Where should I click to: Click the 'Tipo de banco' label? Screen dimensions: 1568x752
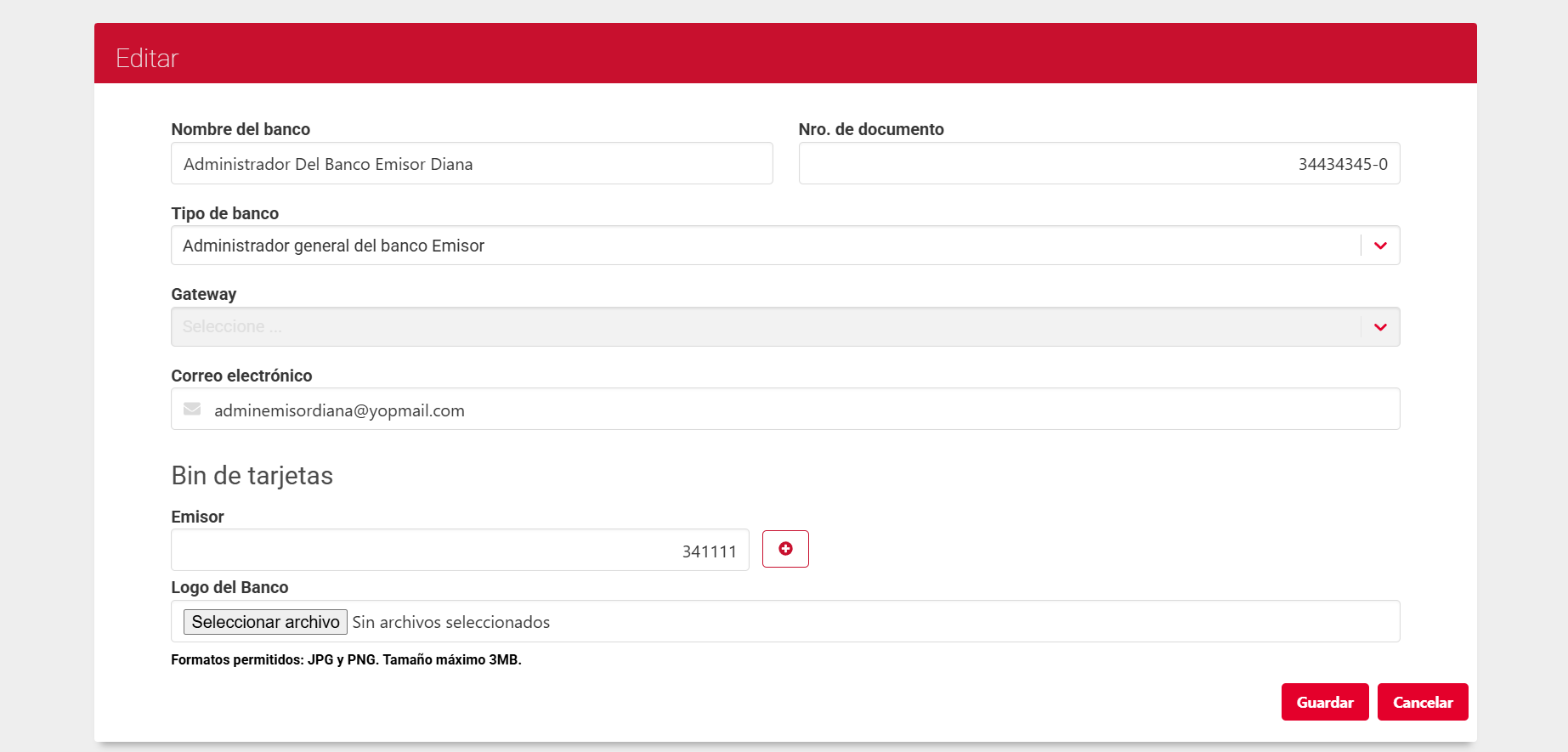225,213
